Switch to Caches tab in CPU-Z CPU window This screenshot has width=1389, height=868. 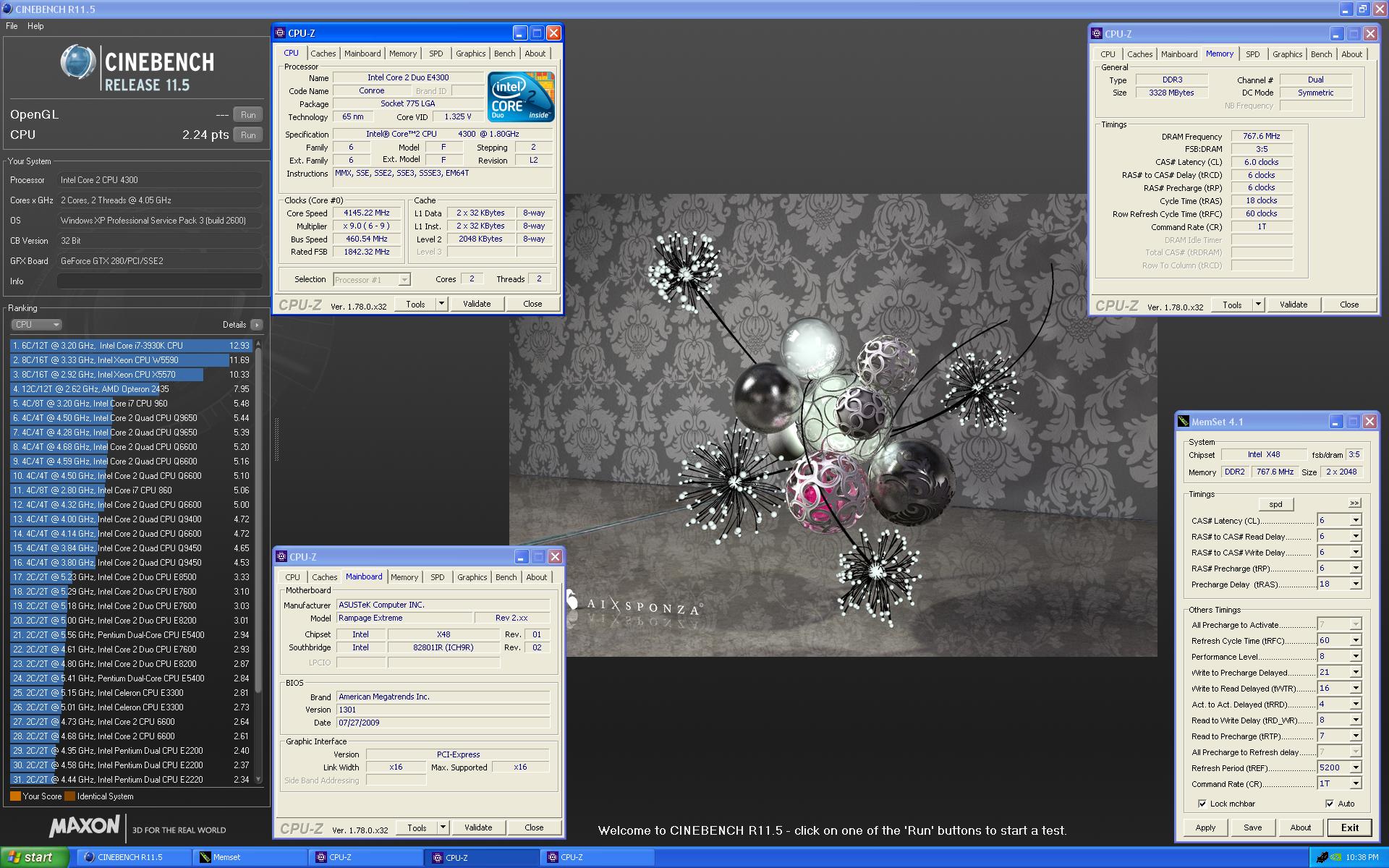pos(323,54)
